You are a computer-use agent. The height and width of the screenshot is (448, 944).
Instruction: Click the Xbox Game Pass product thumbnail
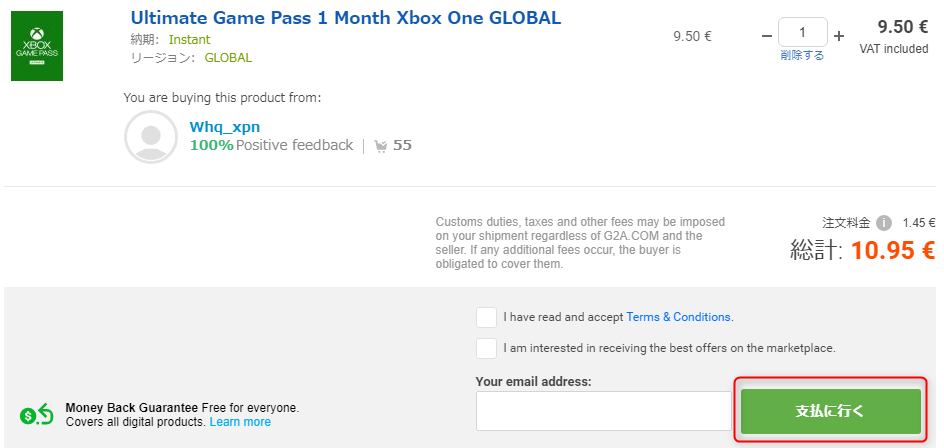click(37, 46)
